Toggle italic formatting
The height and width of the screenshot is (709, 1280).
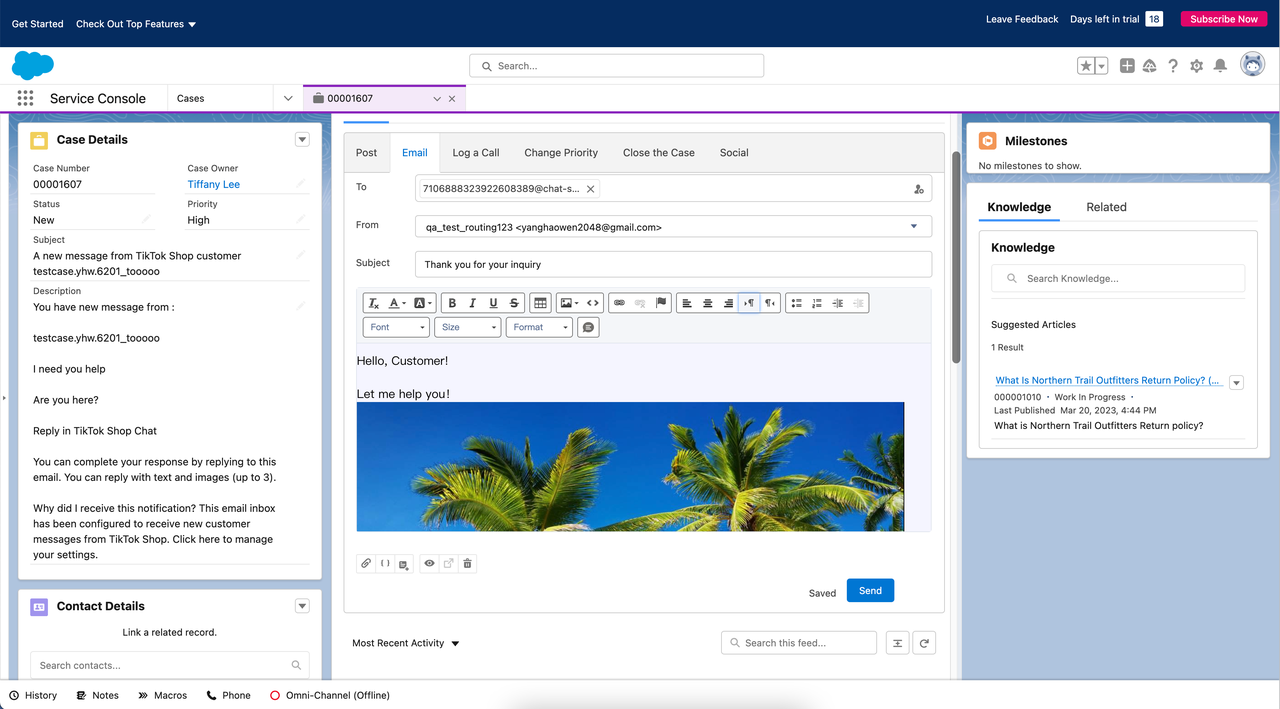pyautogui.click(x=472, y=303)
